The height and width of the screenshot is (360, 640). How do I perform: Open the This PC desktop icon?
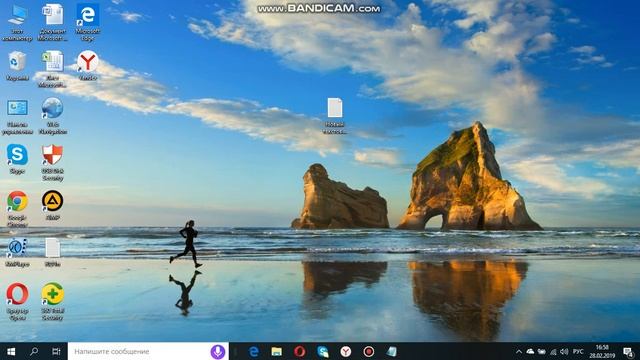17,22
